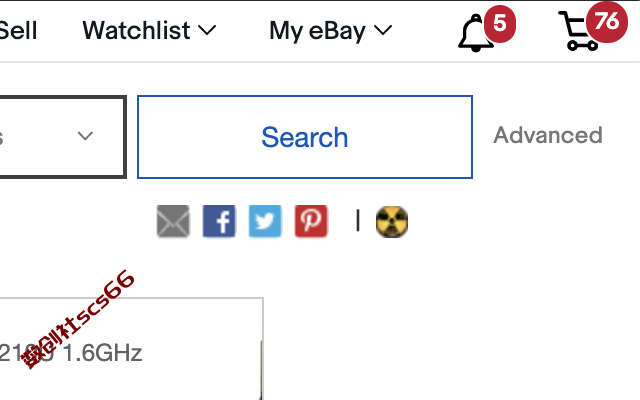The height and width of the screenshot is (400, 640).
Task: Click the chevron arrow next to My eBay
Action: point(383,30)
